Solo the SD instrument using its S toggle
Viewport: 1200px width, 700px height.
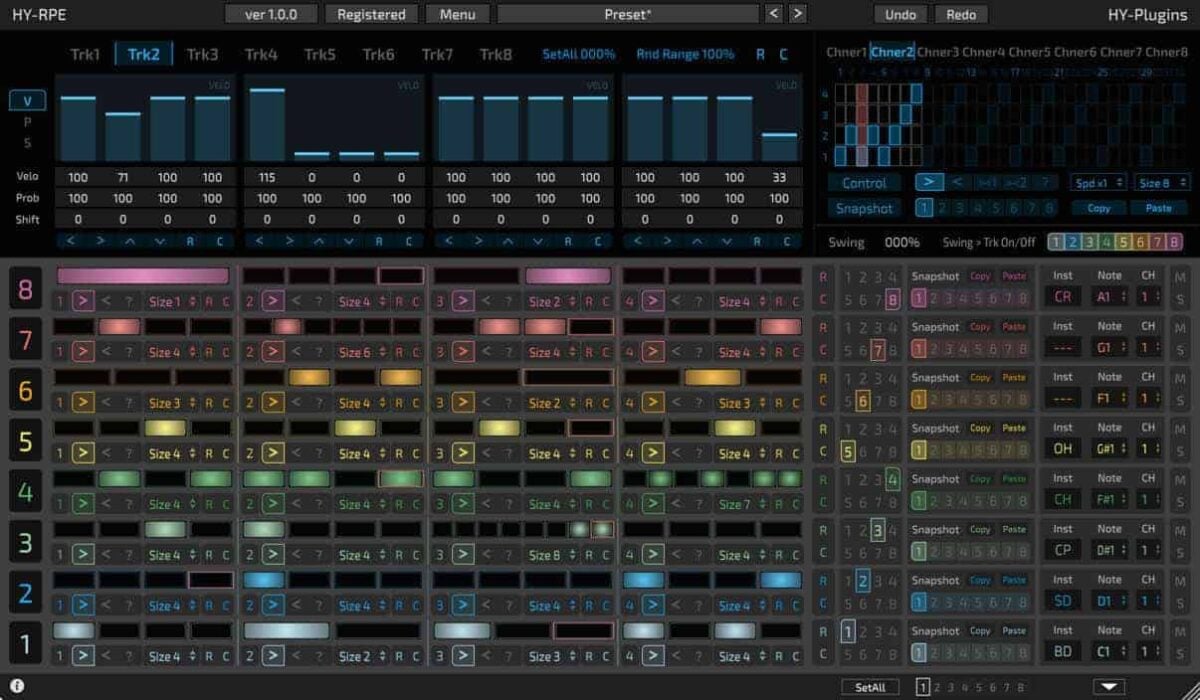1183,601
